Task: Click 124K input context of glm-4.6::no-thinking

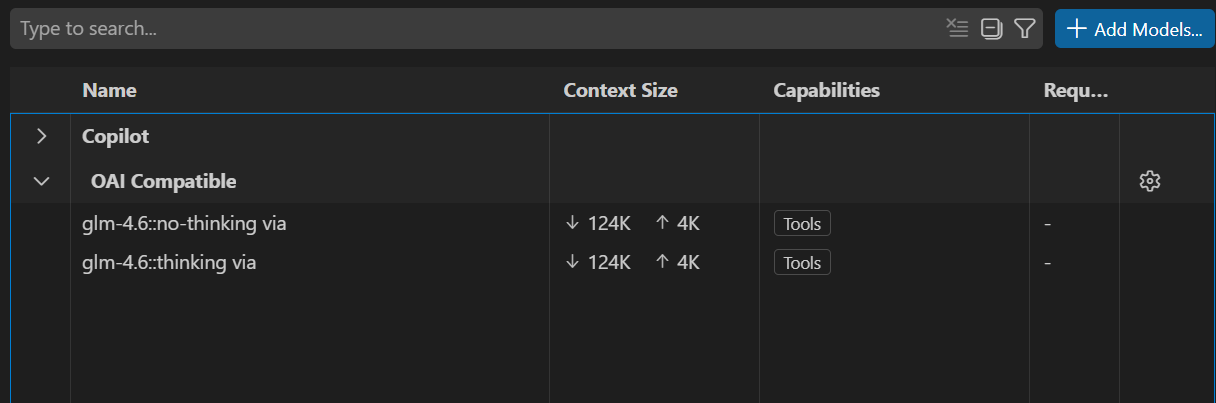Action: 598,223
